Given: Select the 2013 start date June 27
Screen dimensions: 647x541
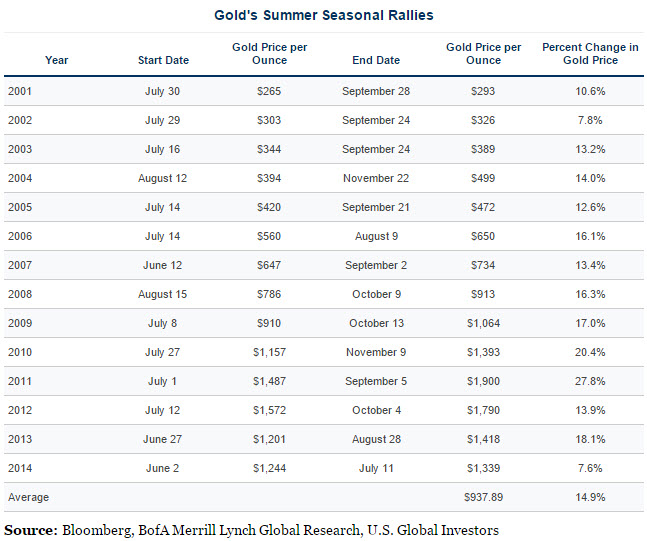Looking at the screenshot, I should 163,439.
